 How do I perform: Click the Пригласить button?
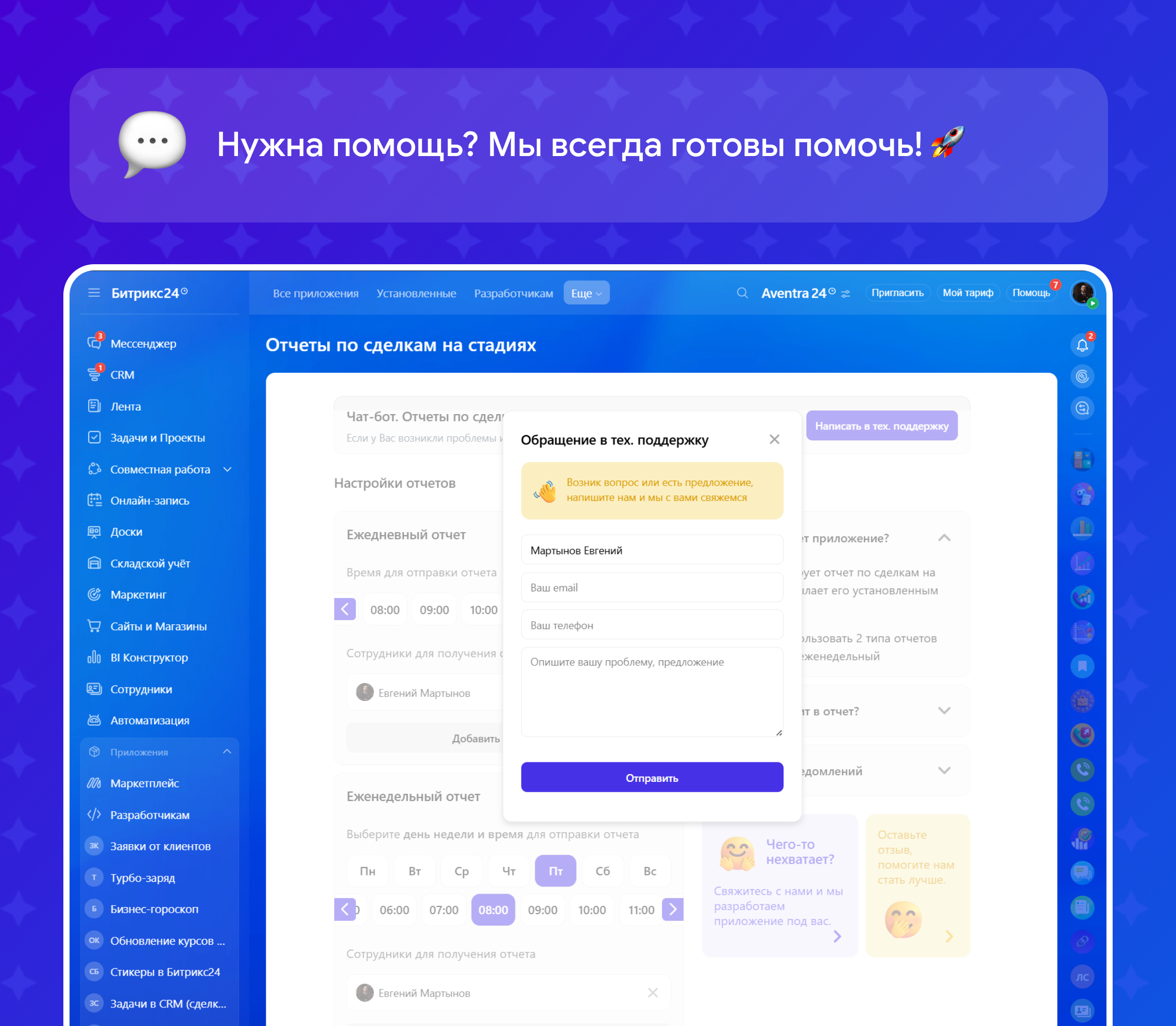tap(897, 293)
